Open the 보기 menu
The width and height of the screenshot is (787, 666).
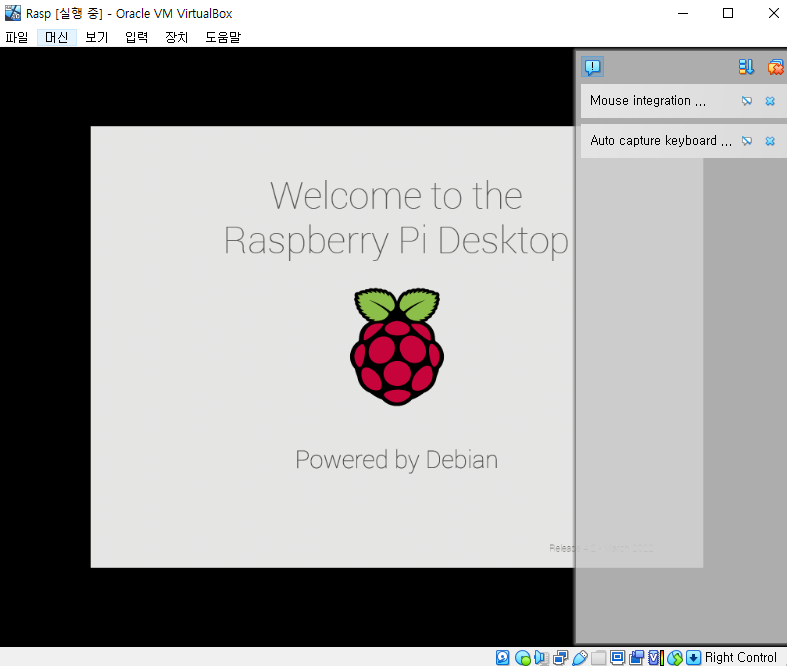pos(97,37)
